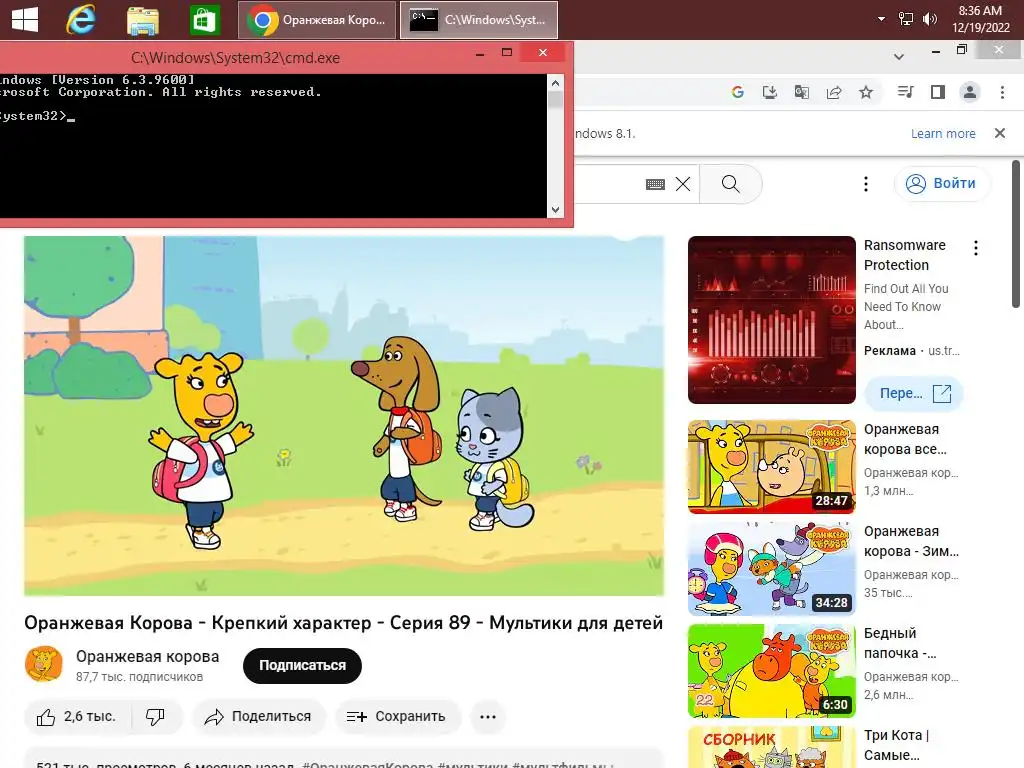Open the network tray icon

[906, 19]
